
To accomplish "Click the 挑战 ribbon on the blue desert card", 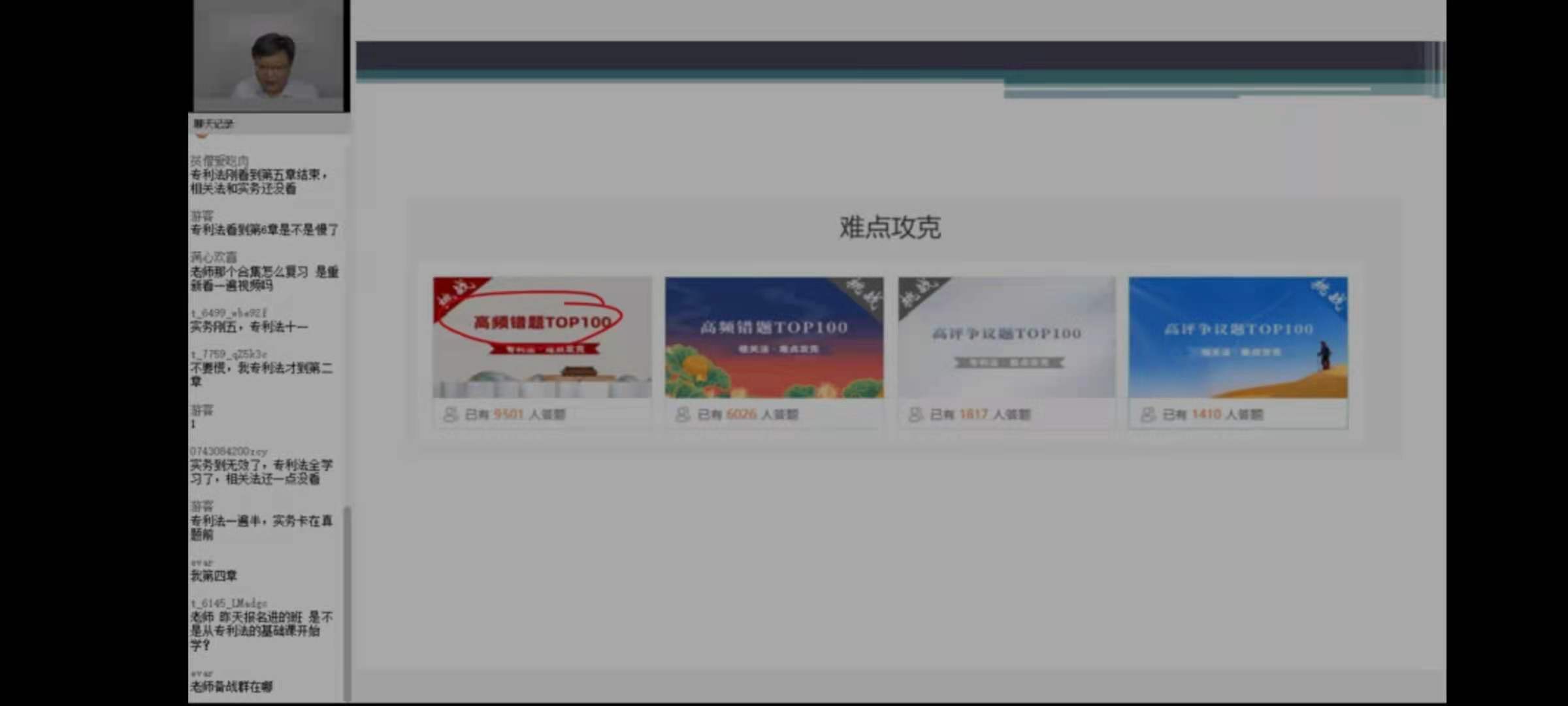I will point(1329,294).
